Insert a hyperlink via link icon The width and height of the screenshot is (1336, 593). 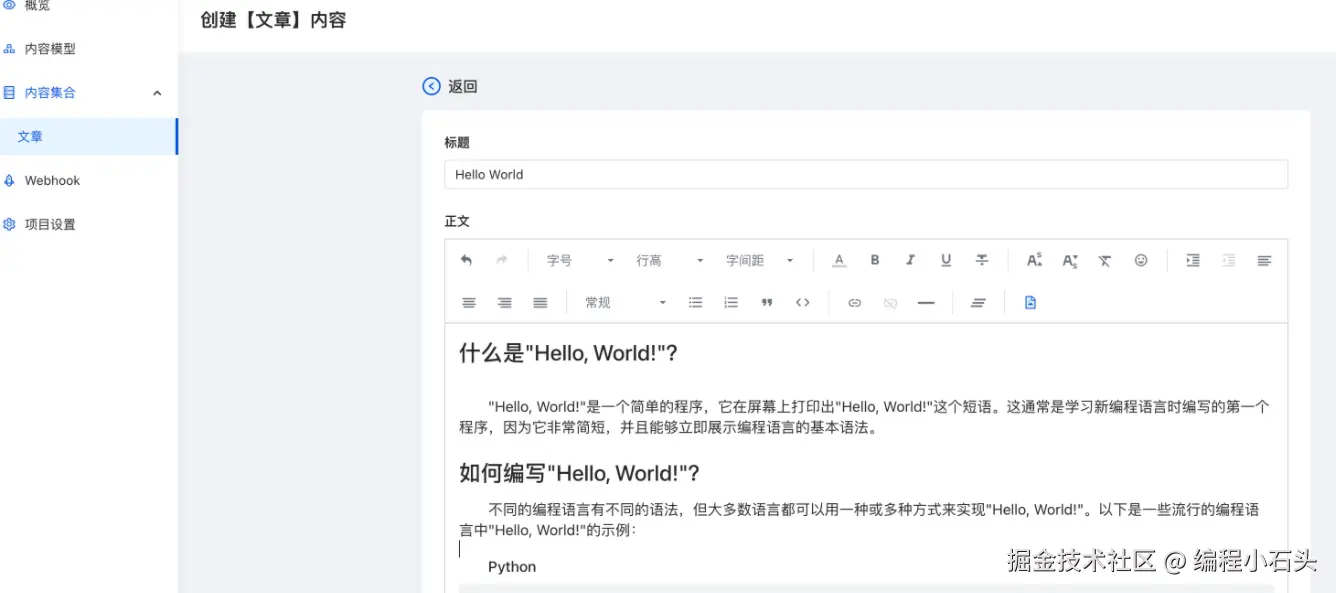pos(855,302)
